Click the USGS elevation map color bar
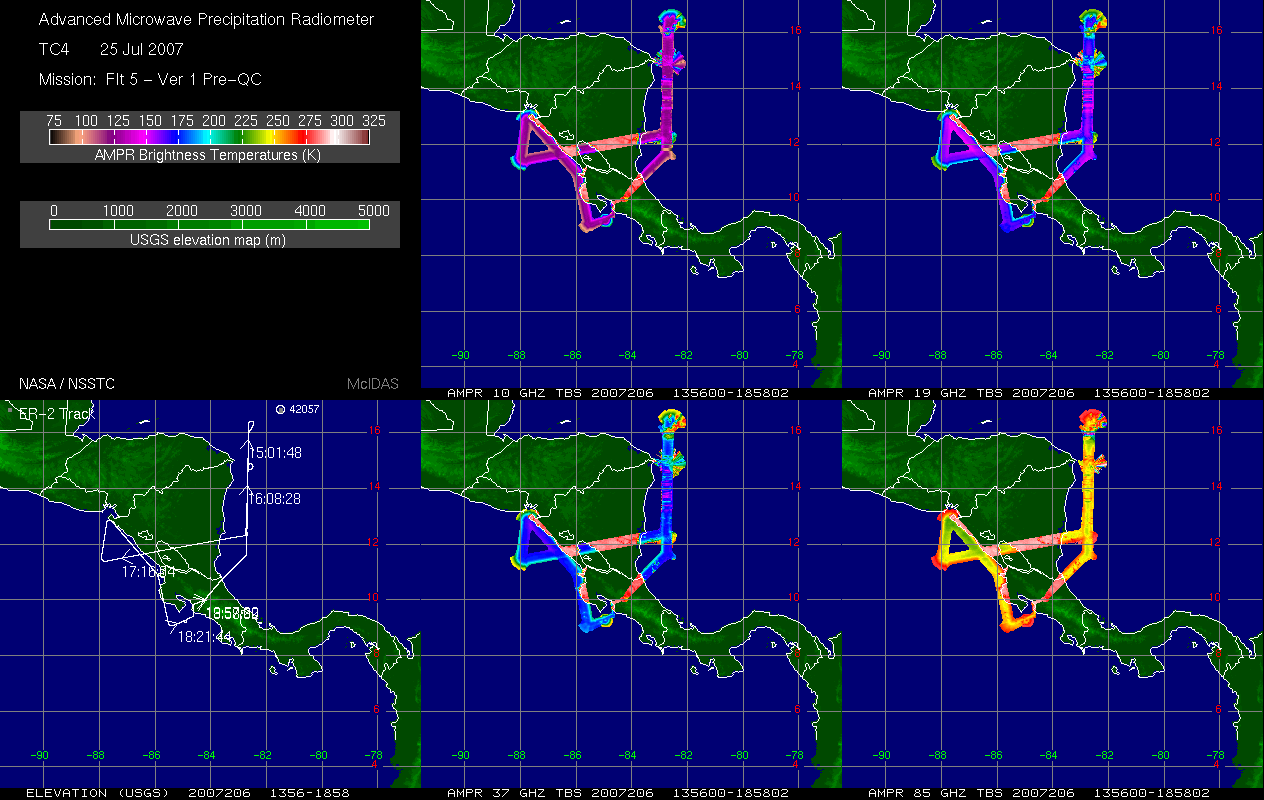Screen dimensions: 1264x800 (x=209, y=225)
